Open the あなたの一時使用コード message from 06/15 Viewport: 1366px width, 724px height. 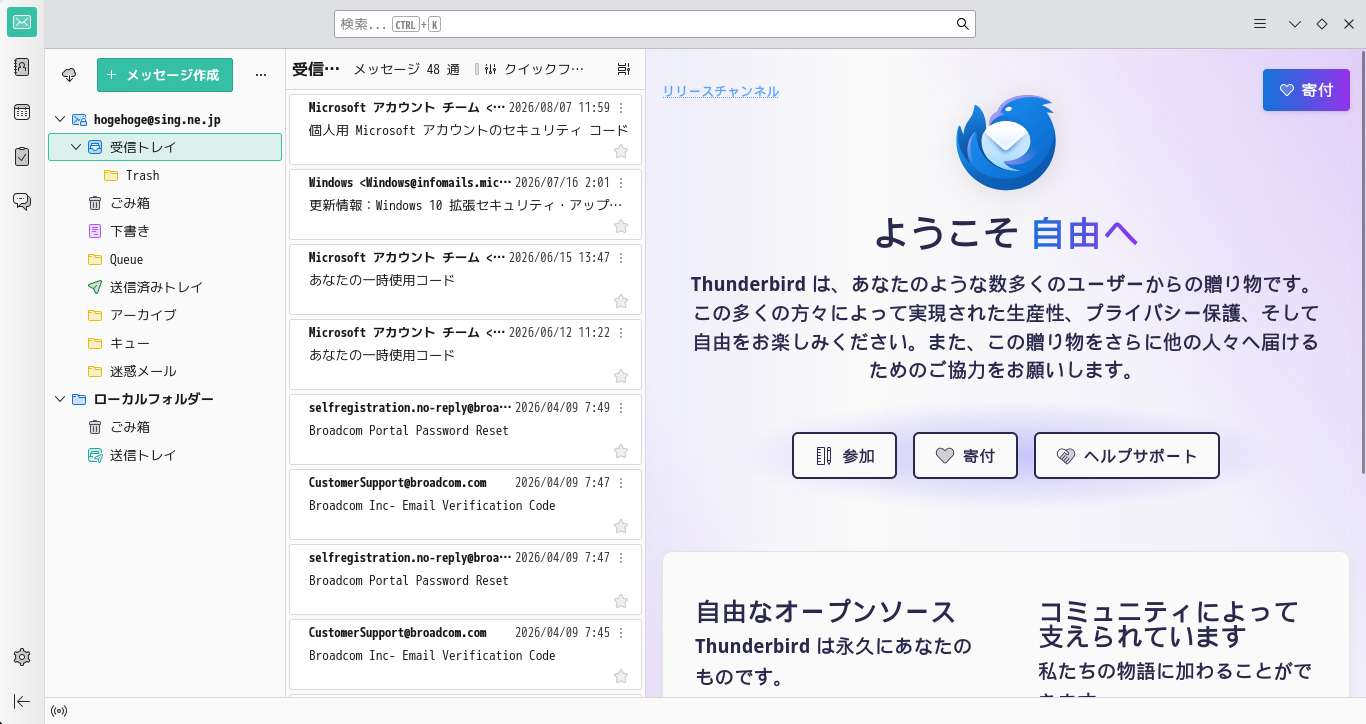(x=465, y=282)
